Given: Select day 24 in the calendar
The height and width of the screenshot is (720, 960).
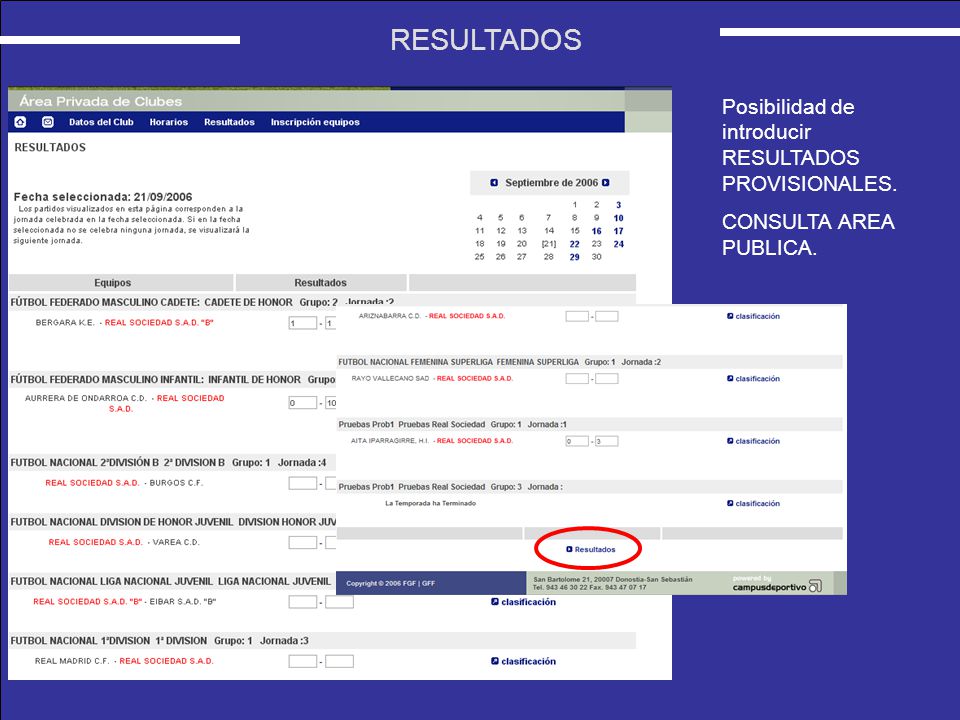Looking at the screenshot, I should [618, 244].
